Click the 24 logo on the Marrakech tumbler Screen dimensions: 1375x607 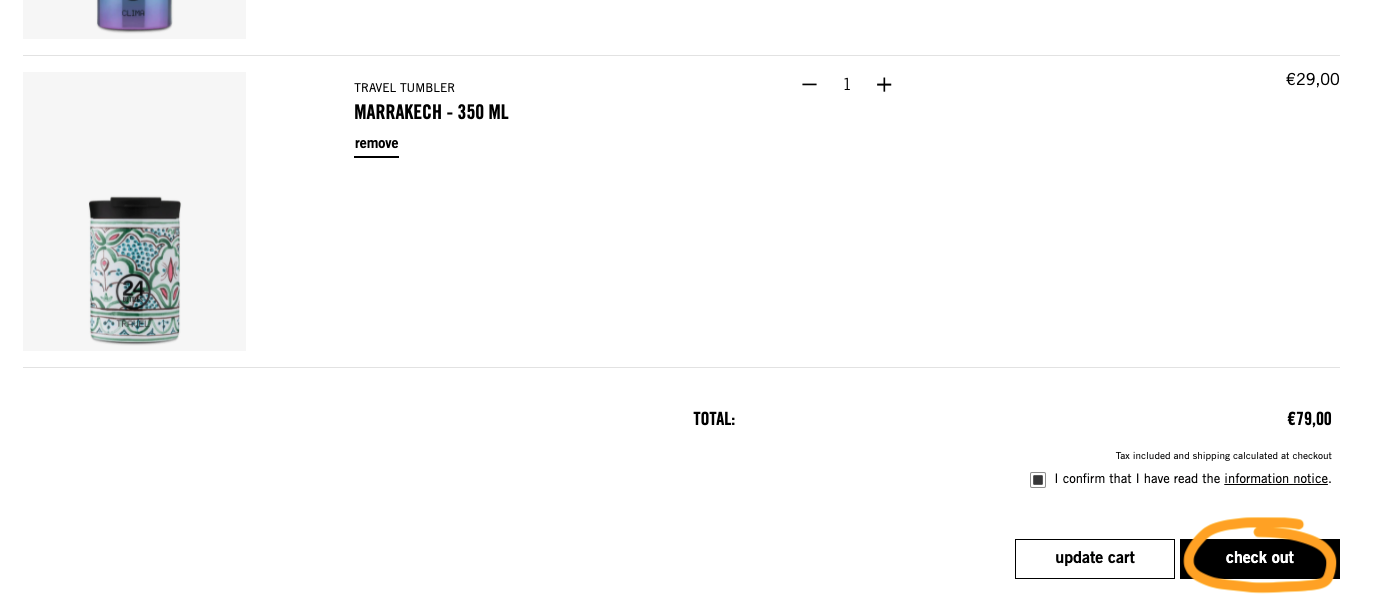133,291
